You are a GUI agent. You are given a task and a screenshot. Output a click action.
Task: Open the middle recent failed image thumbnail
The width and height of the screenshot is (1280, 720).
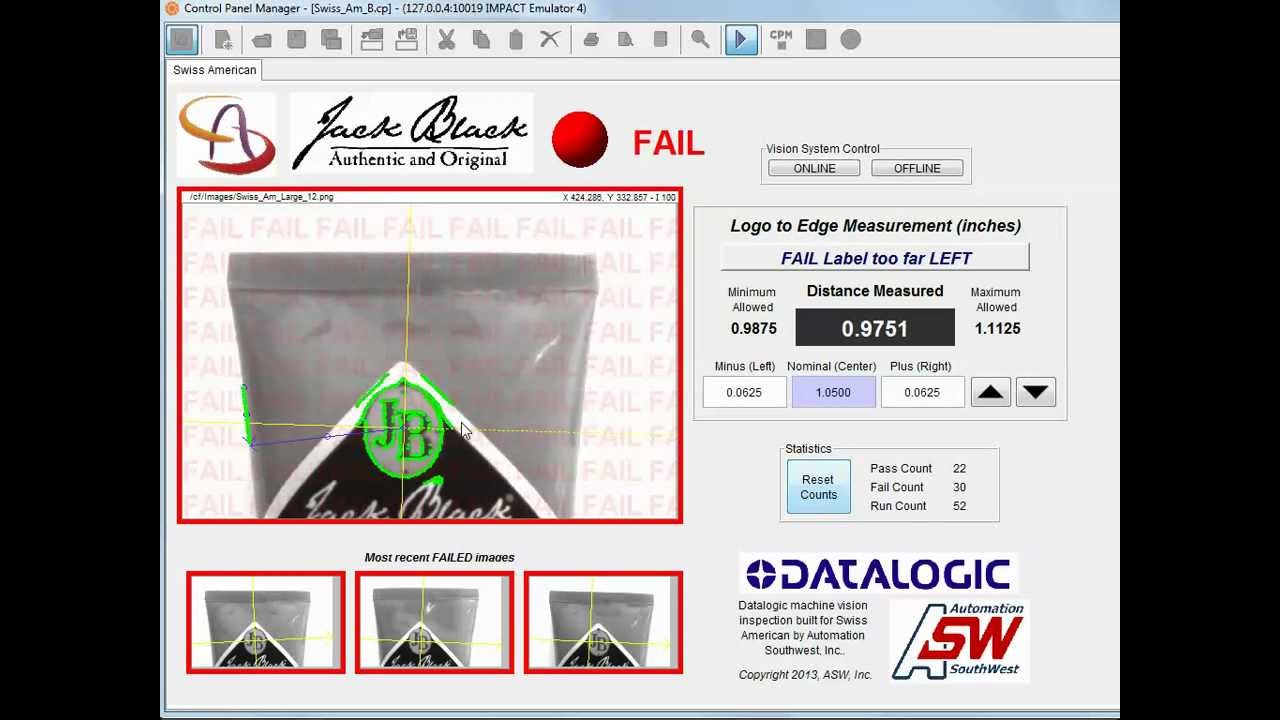[x=435, y=622]
